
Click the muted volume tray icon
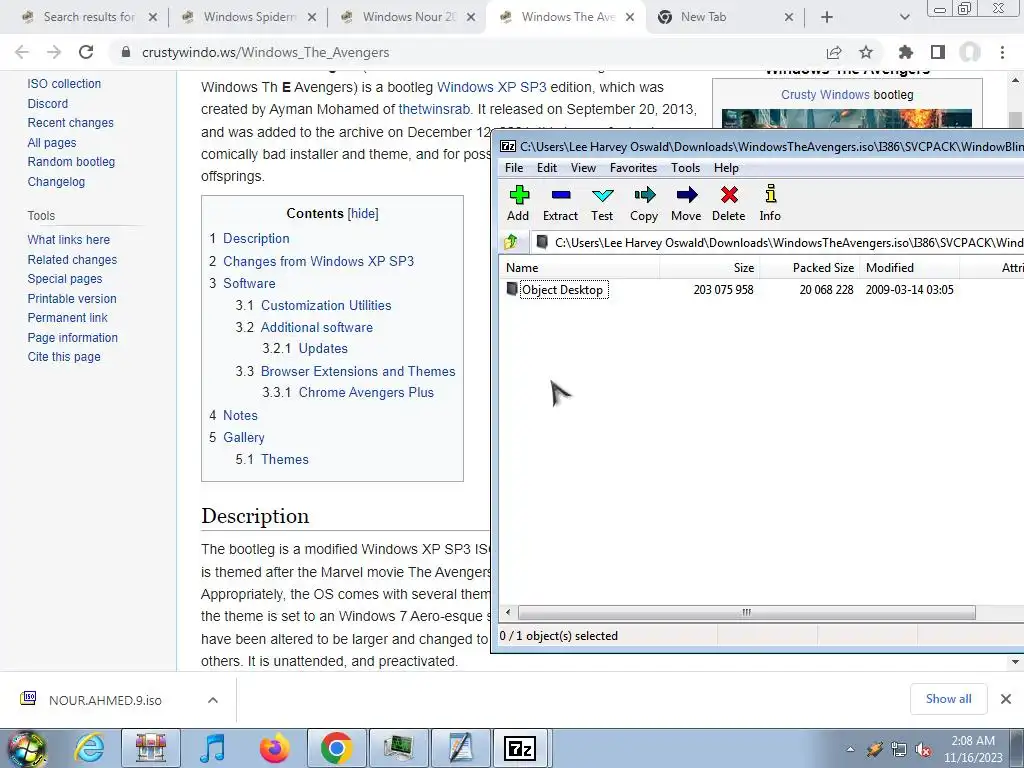(x=923, y=750)
